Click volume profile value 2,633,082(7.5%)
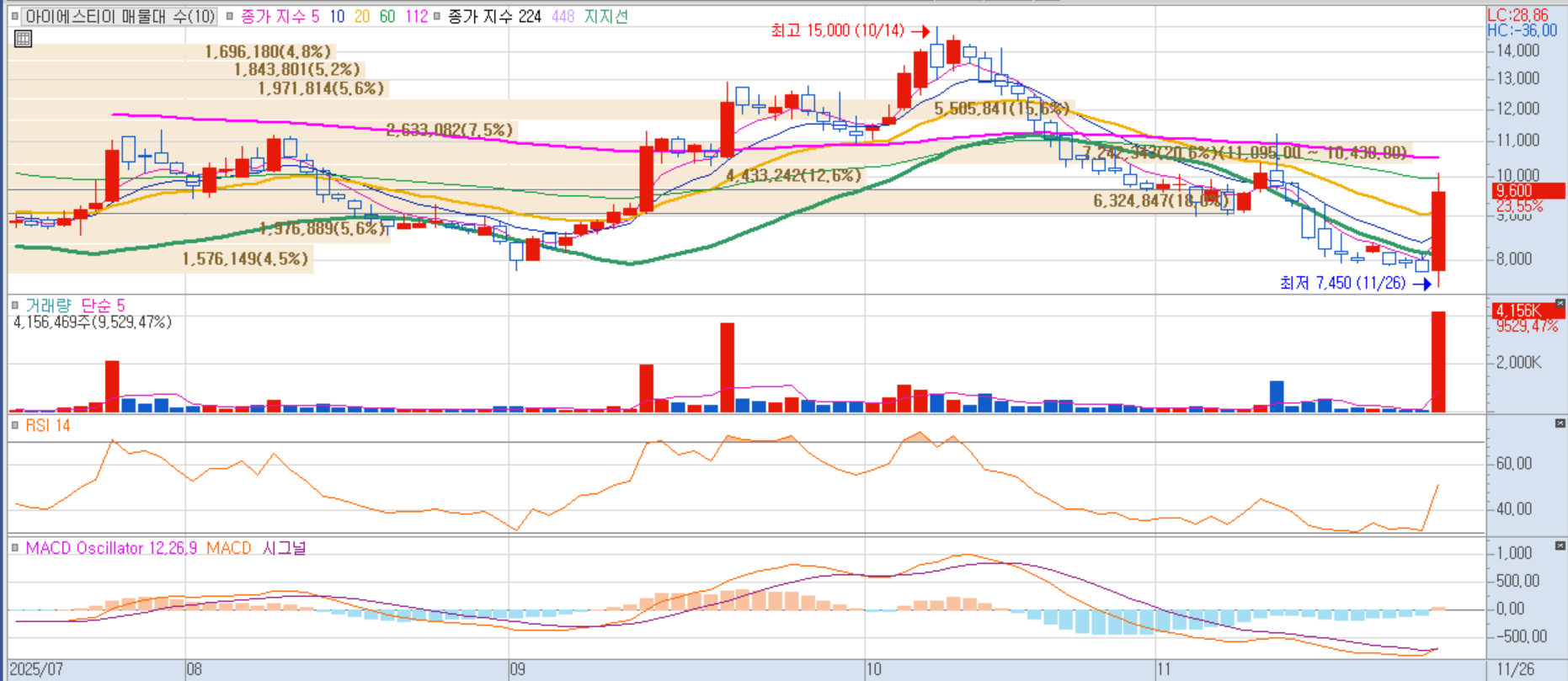The image size is (1568, 681). coord(449,130)
